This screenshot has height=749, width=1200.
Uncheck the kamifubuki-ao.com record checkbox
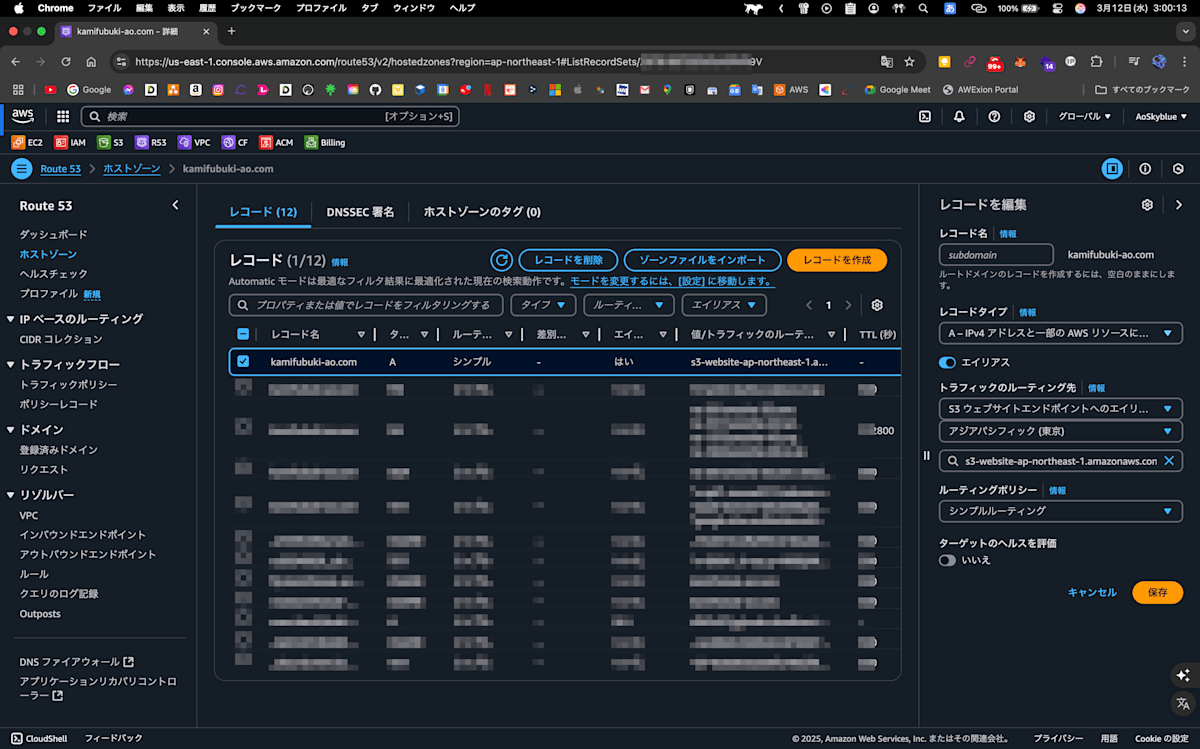pos(243,361)
